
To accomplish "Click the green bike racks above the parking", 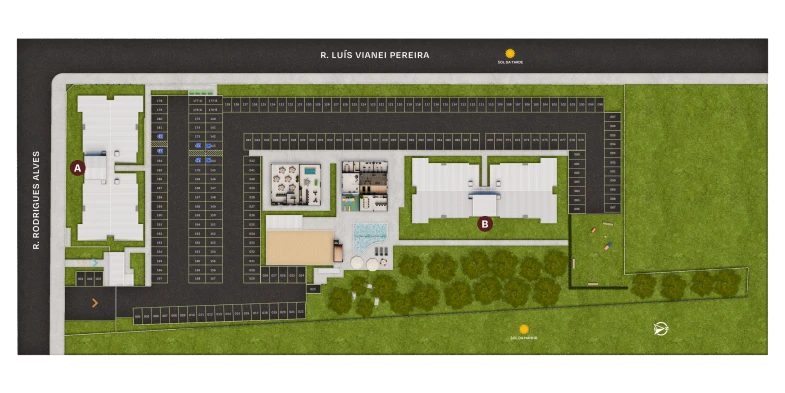I will click(x=201, y=93).
